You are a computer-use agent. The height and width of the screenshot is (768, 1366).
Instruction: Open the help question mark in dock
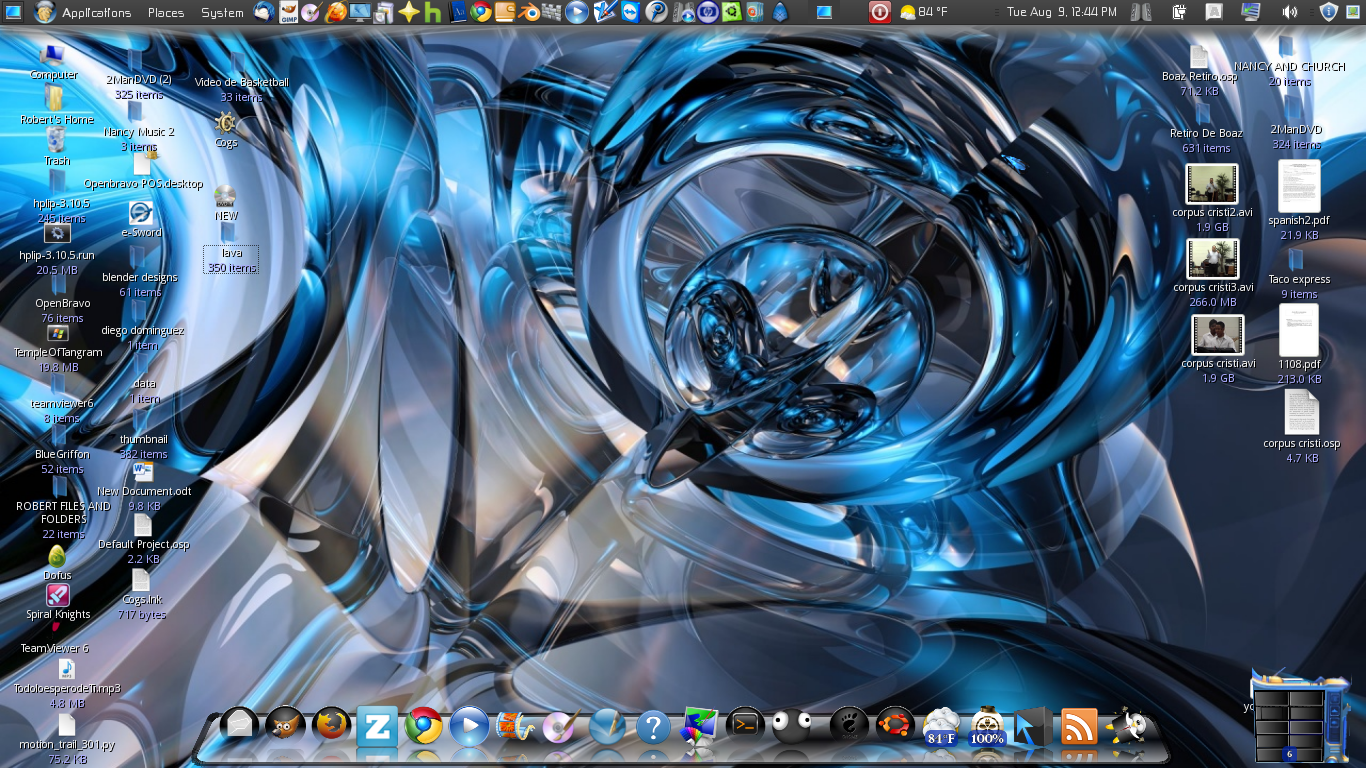click(652, 726)
